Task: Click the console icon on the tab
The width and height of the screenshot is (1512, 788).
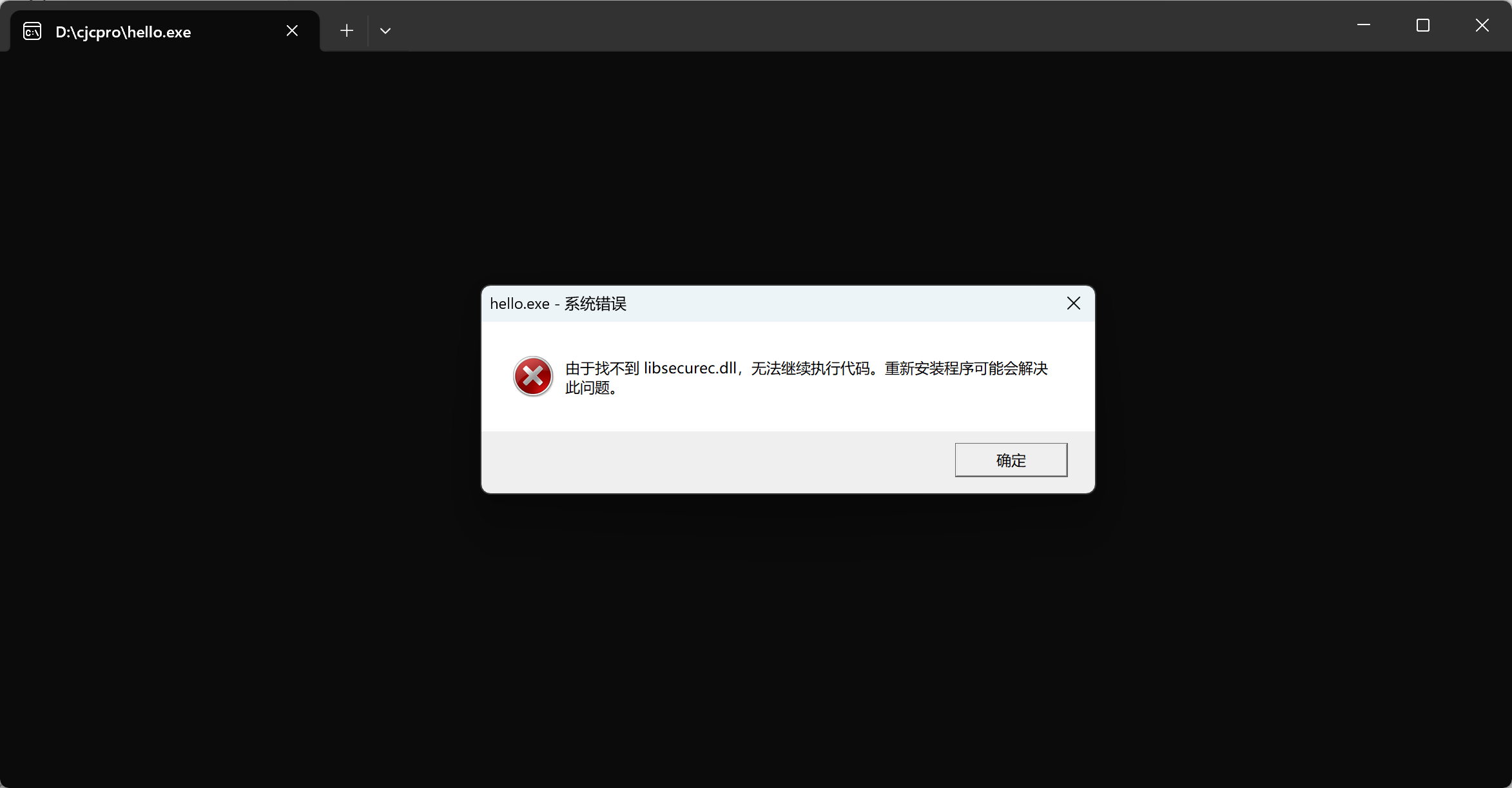Action: [x=32, y=31]
